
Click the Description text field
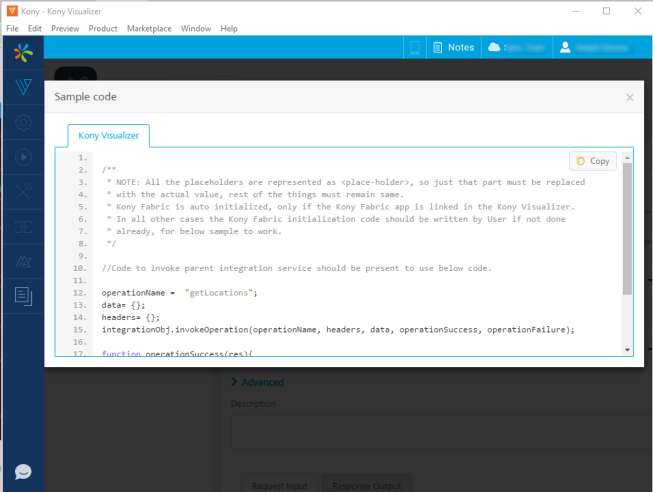point(441,432)
